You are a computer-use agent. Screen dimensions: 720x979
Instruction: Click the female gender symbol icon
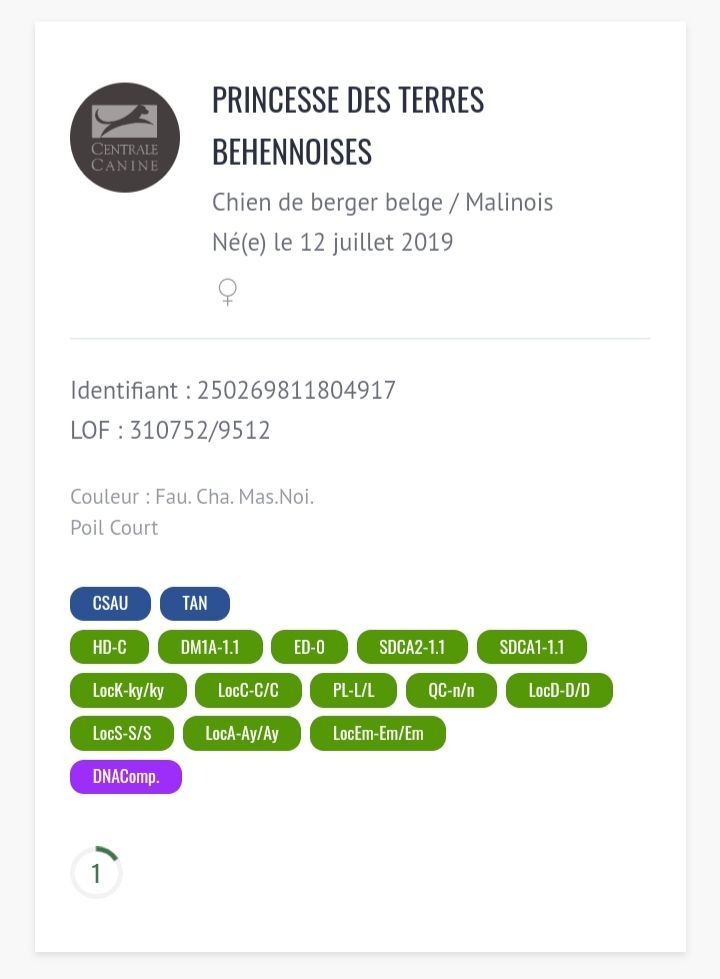[x=228, y=292]
